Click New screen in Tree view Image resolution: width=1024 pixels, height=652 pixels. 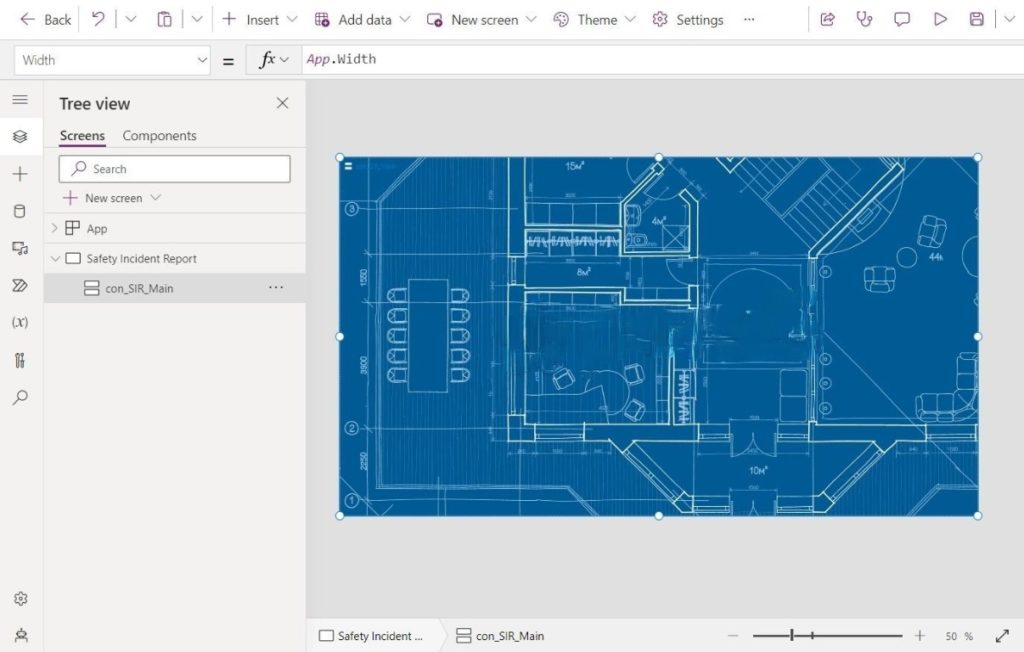click(x=112, y=198)
